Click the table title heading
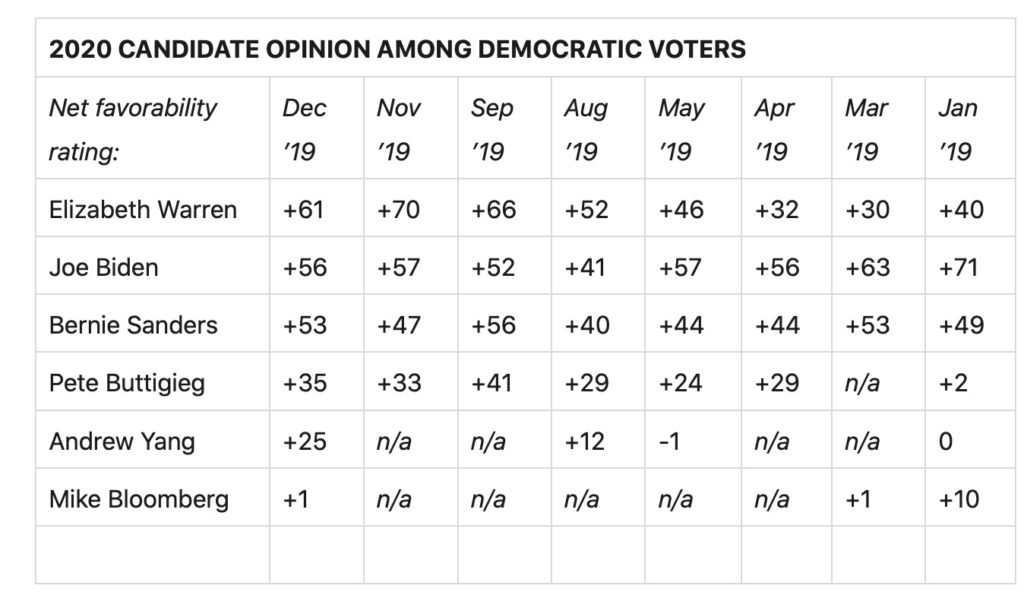Screen dimensions: 1024x595 pyautogui.click(x=397, y=49)
